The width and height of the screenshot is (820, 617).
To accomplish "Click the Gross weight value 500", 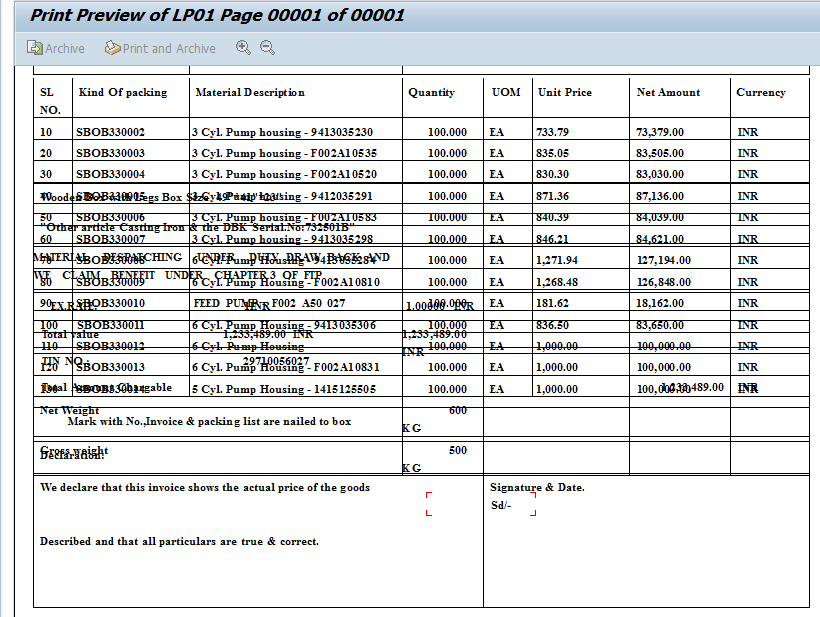I will [458, 450].
